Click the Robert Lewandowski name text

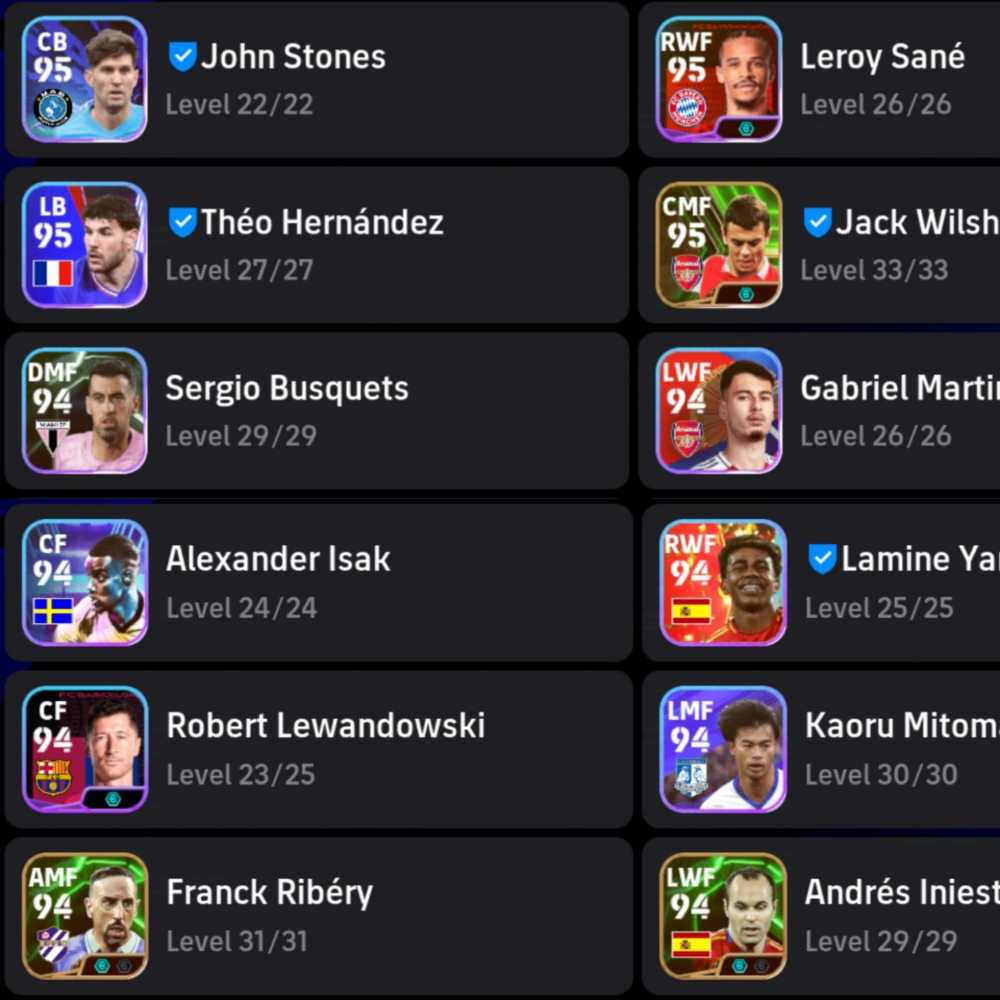(x=325, y=725)
